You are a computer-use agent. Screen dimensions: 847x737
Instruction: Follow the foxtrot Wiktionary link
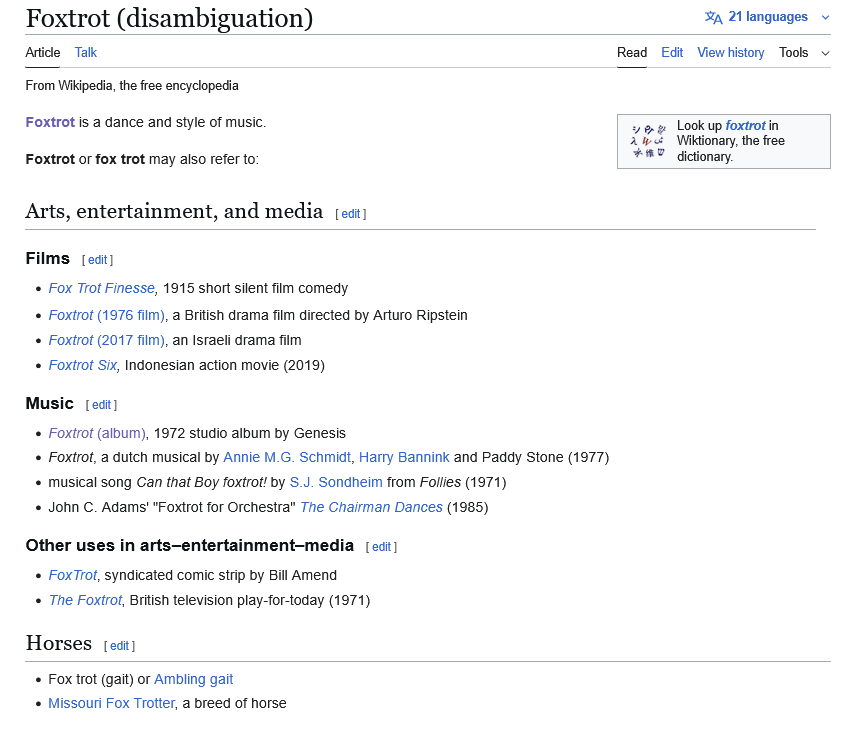click(x=745, y=125)
